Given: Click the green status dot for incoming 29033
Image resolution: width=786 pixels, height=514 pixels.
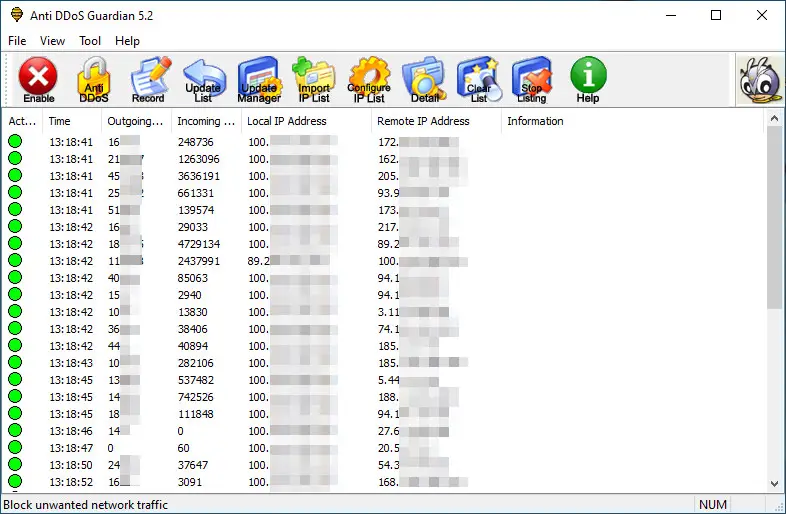Looking at the screenshot, I should tap(15, 227).
